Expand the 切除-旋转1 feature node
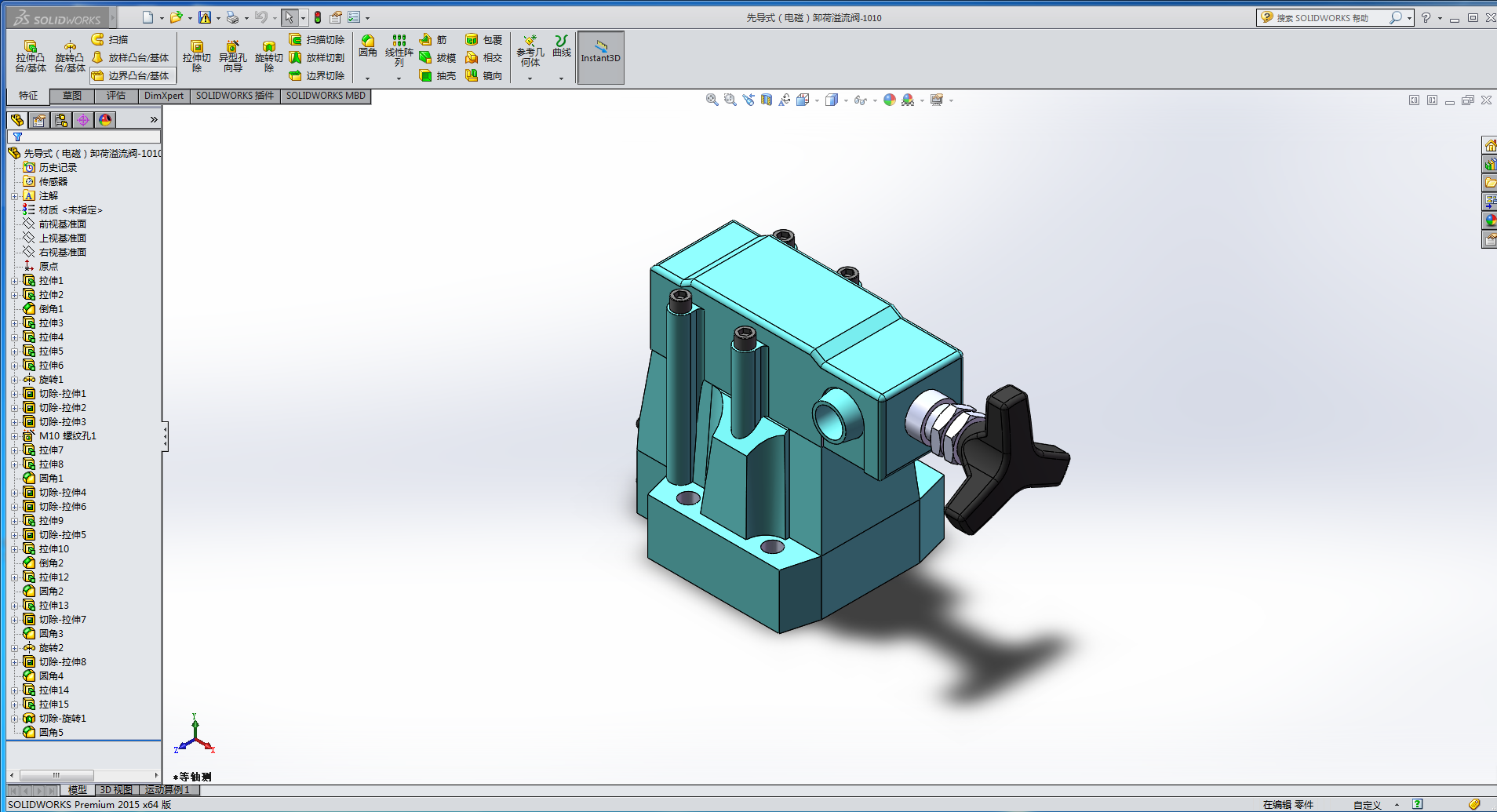The width and height of the screenshot is (1497, 812). (x=14, y=719)
